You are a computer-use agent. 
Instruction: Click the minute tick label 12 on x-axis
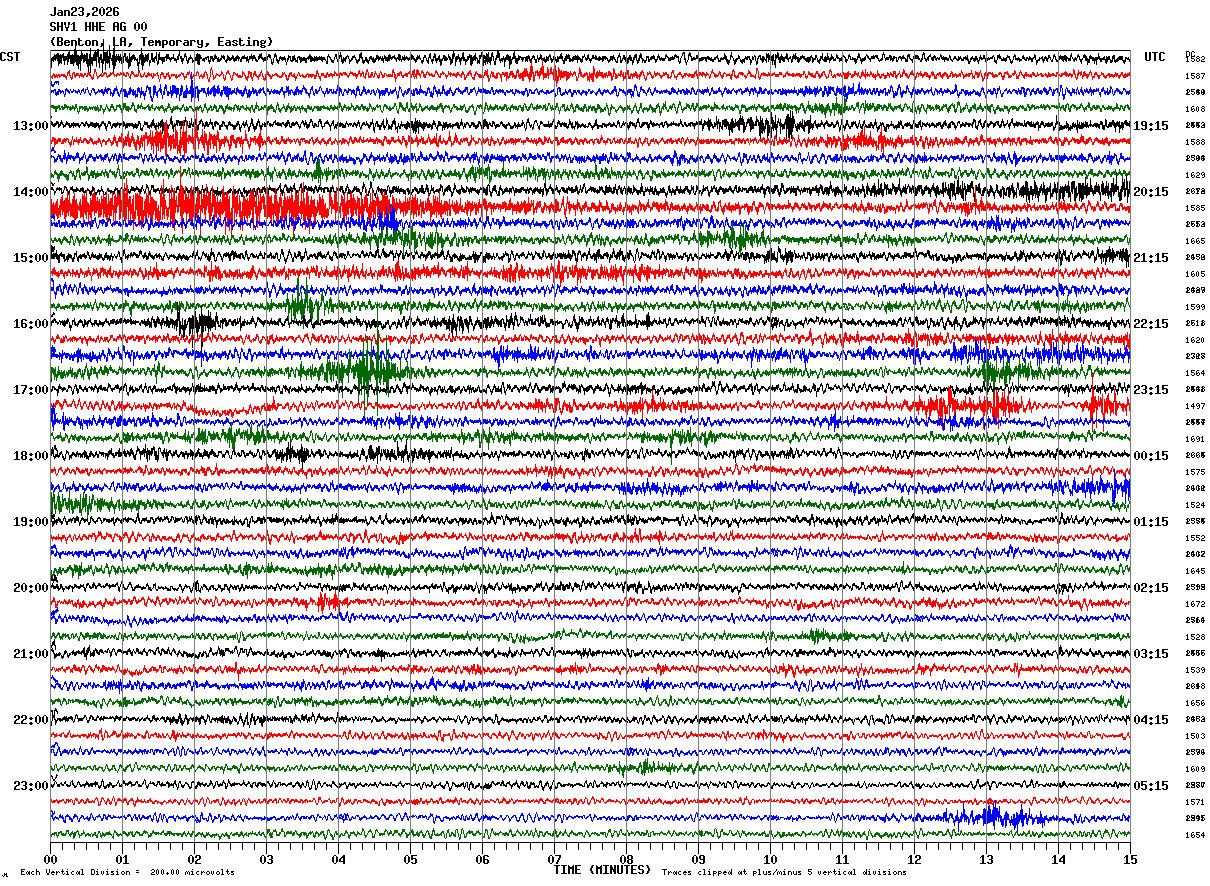(x=914, y=860)
